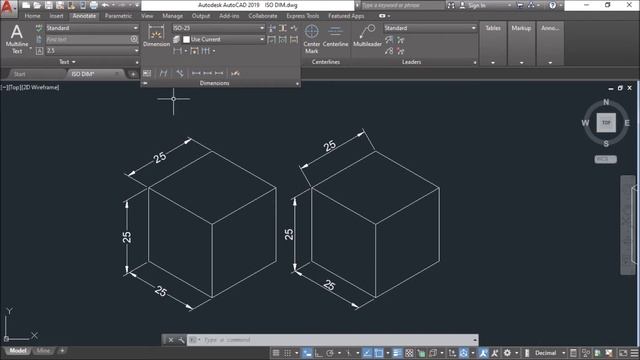Toggle infer constraints in status bar

click(307, 353)
